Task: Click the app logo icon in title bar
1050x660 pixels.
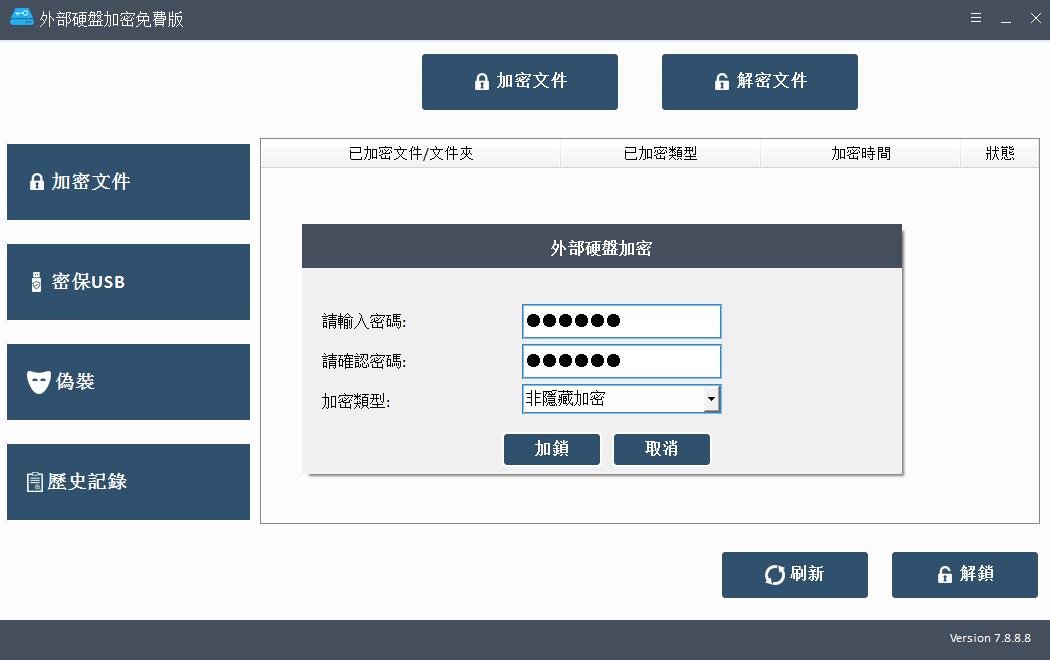Action: [21, 17]
